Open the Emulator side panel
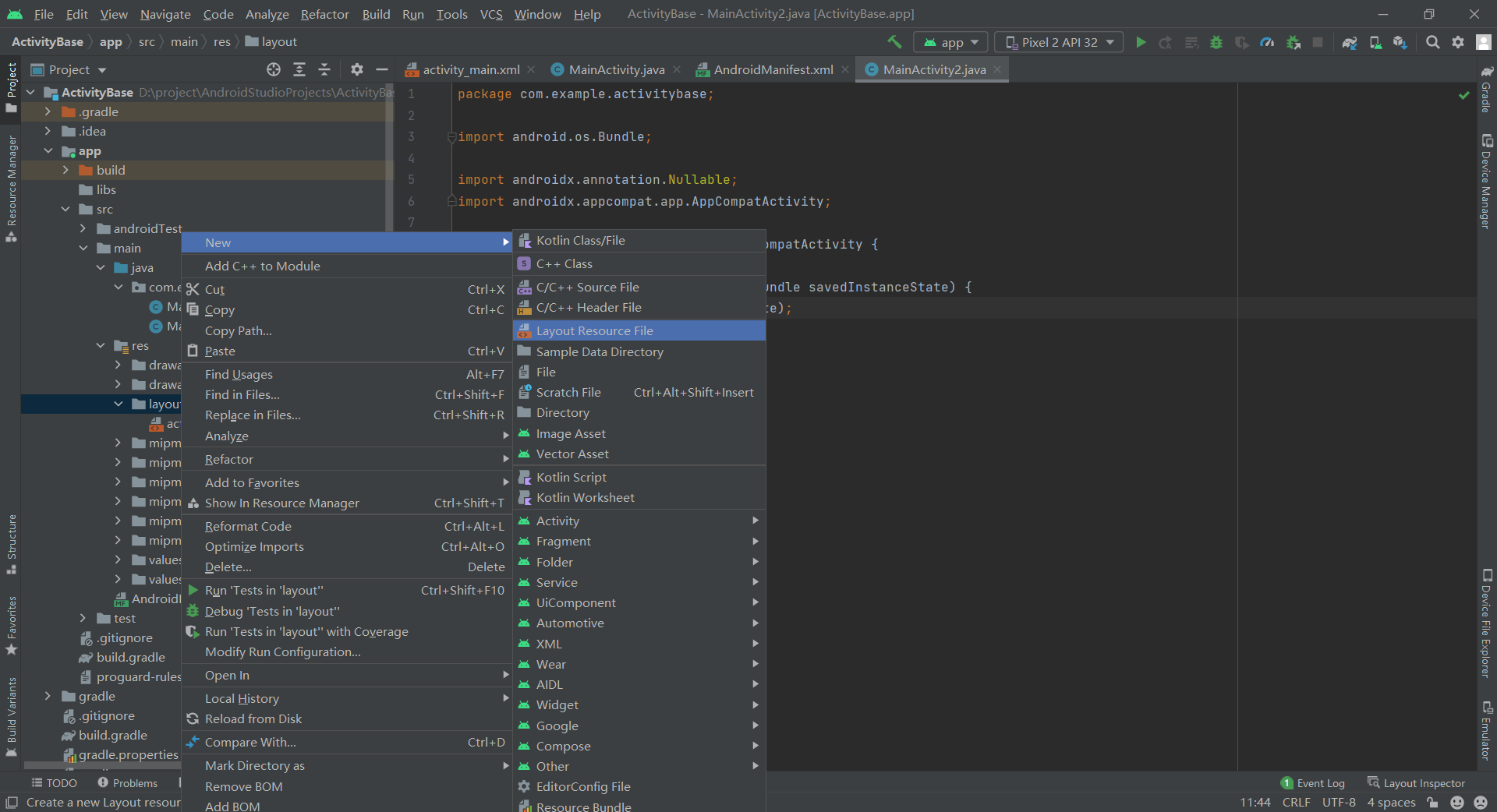Image resolution: width=1497 pixels, height=812 pixels. click(x=1487, y=730)
